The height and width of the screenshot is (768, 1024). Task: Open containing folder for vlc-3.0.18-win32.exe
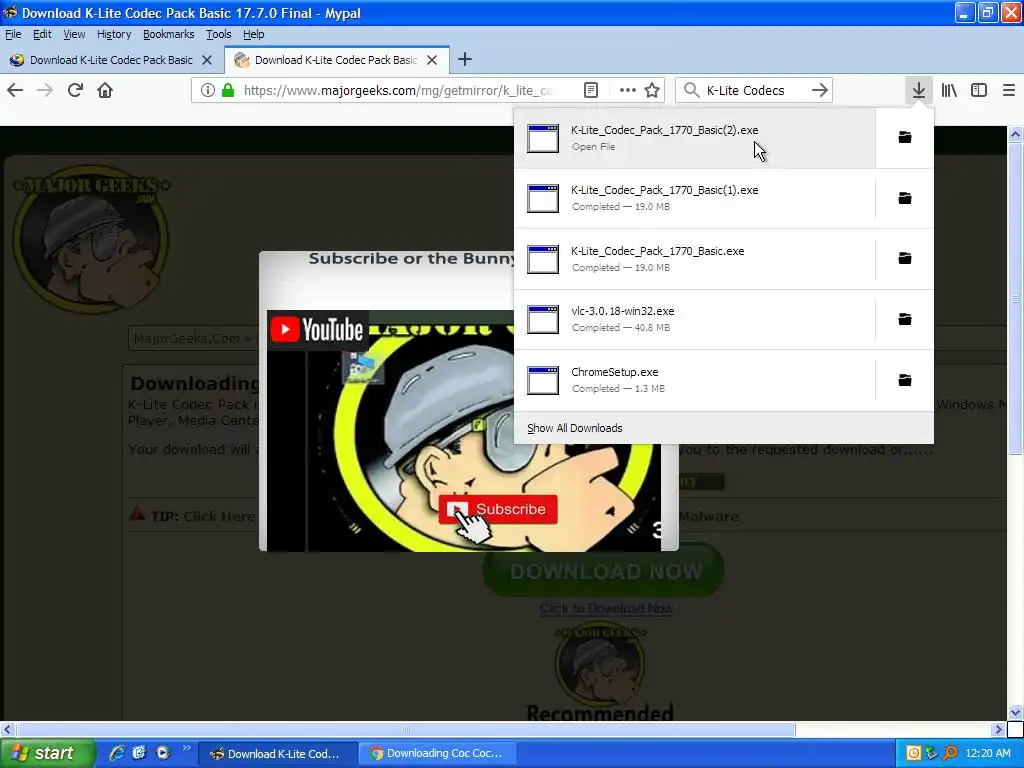click(x=904, y=319)
